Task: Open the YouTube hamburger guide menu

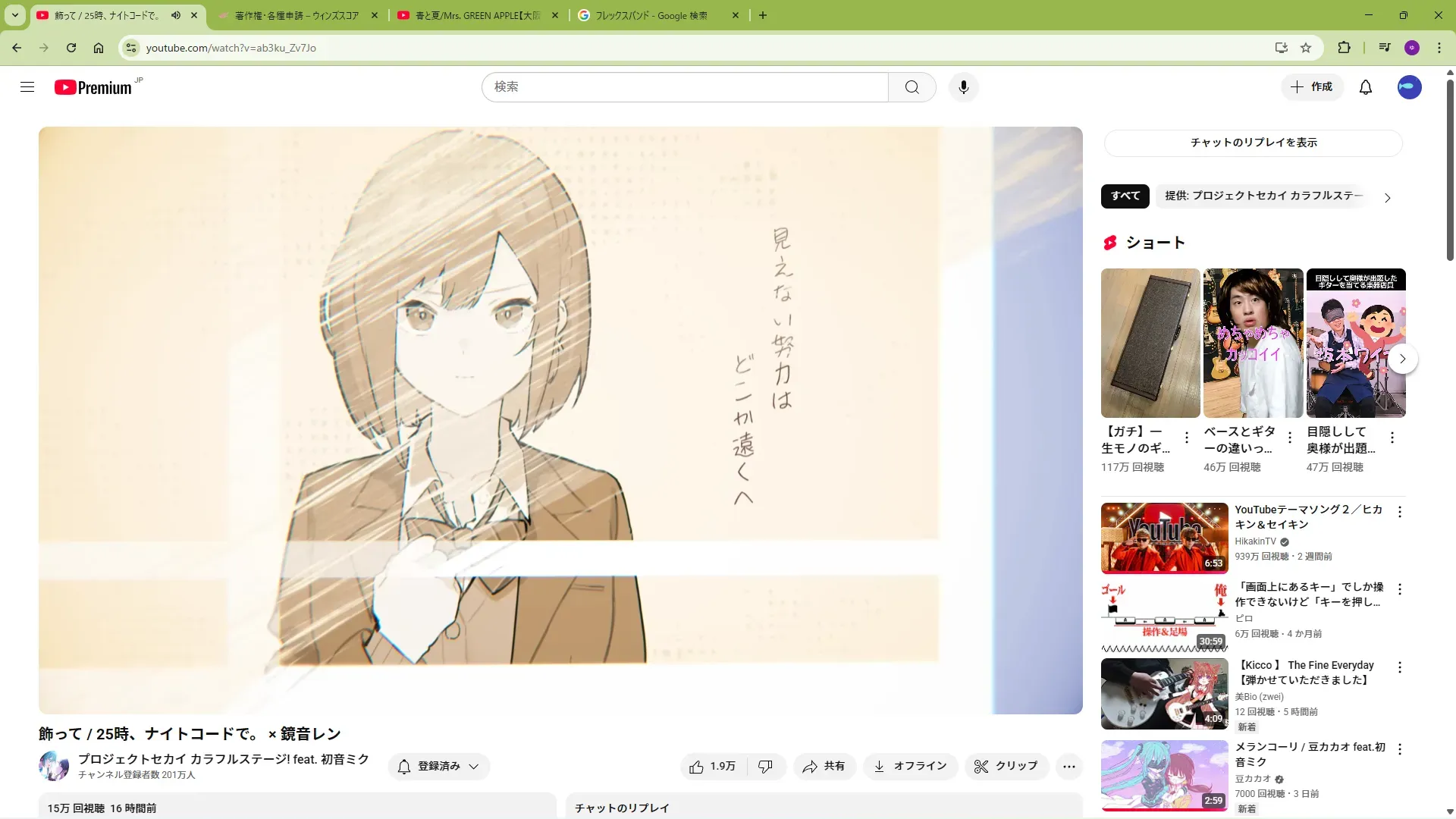Action: tap(27, 87)
